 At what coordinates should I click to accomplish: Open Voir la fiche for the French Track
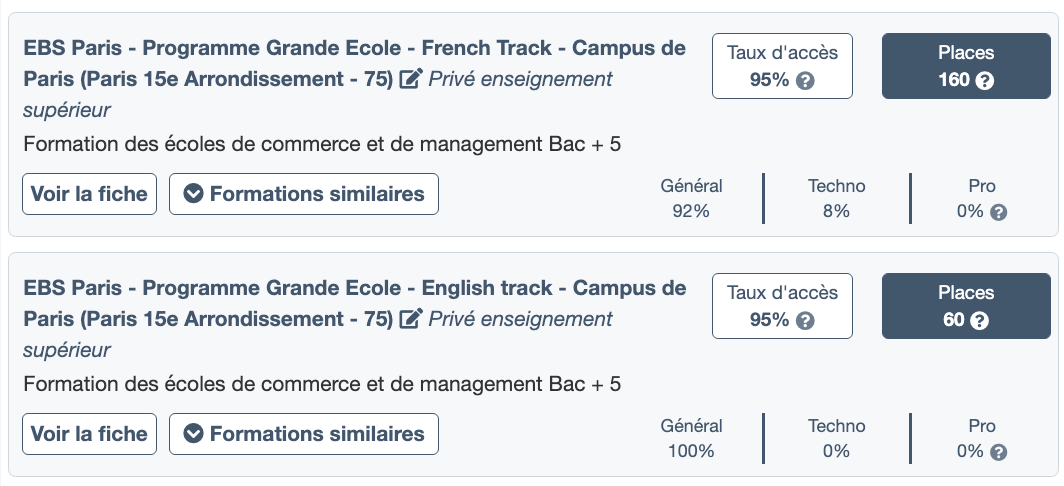89,194
